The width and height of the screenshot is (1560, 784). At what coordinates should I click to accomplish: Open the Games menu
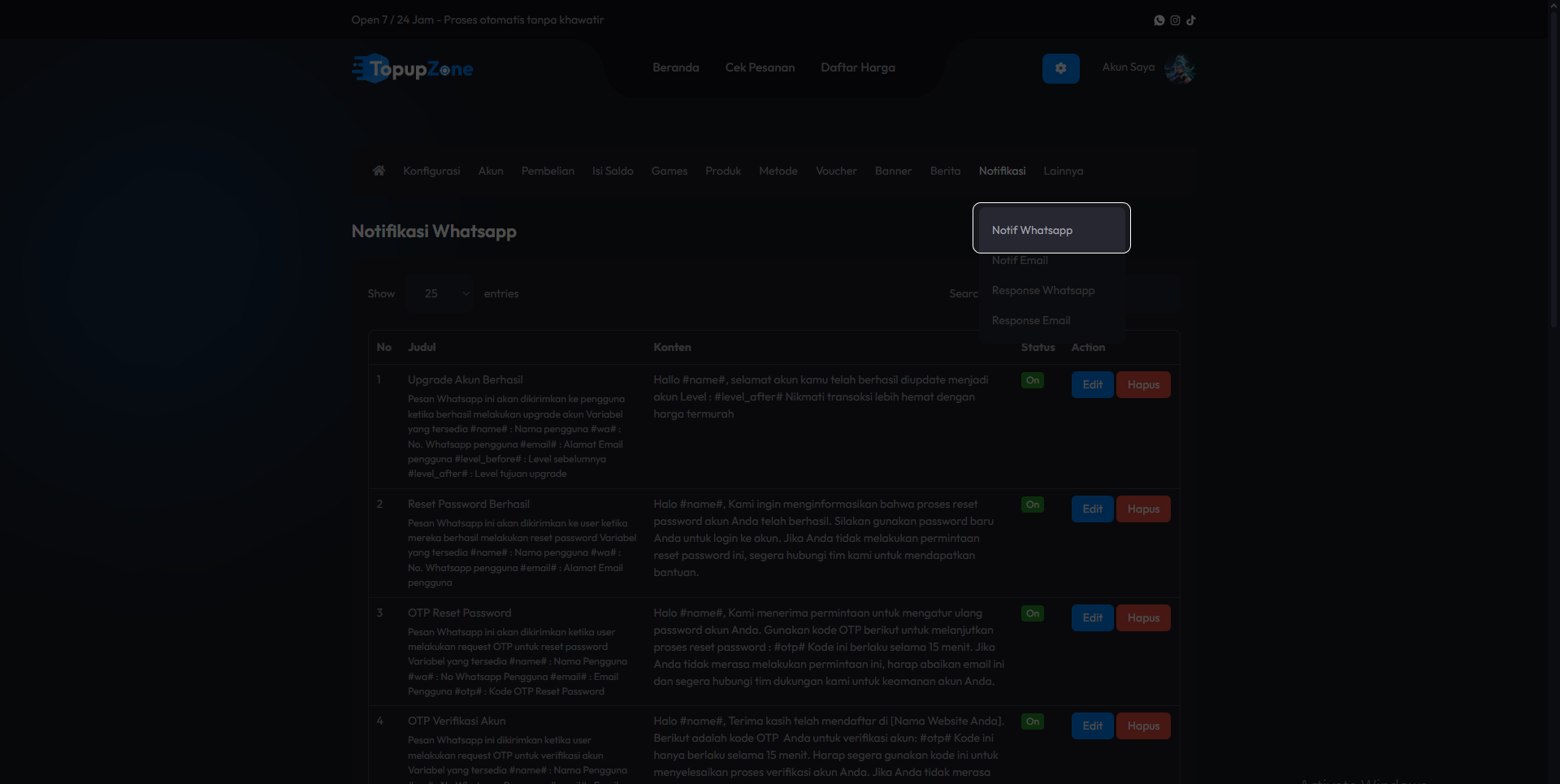click(669, 171)
